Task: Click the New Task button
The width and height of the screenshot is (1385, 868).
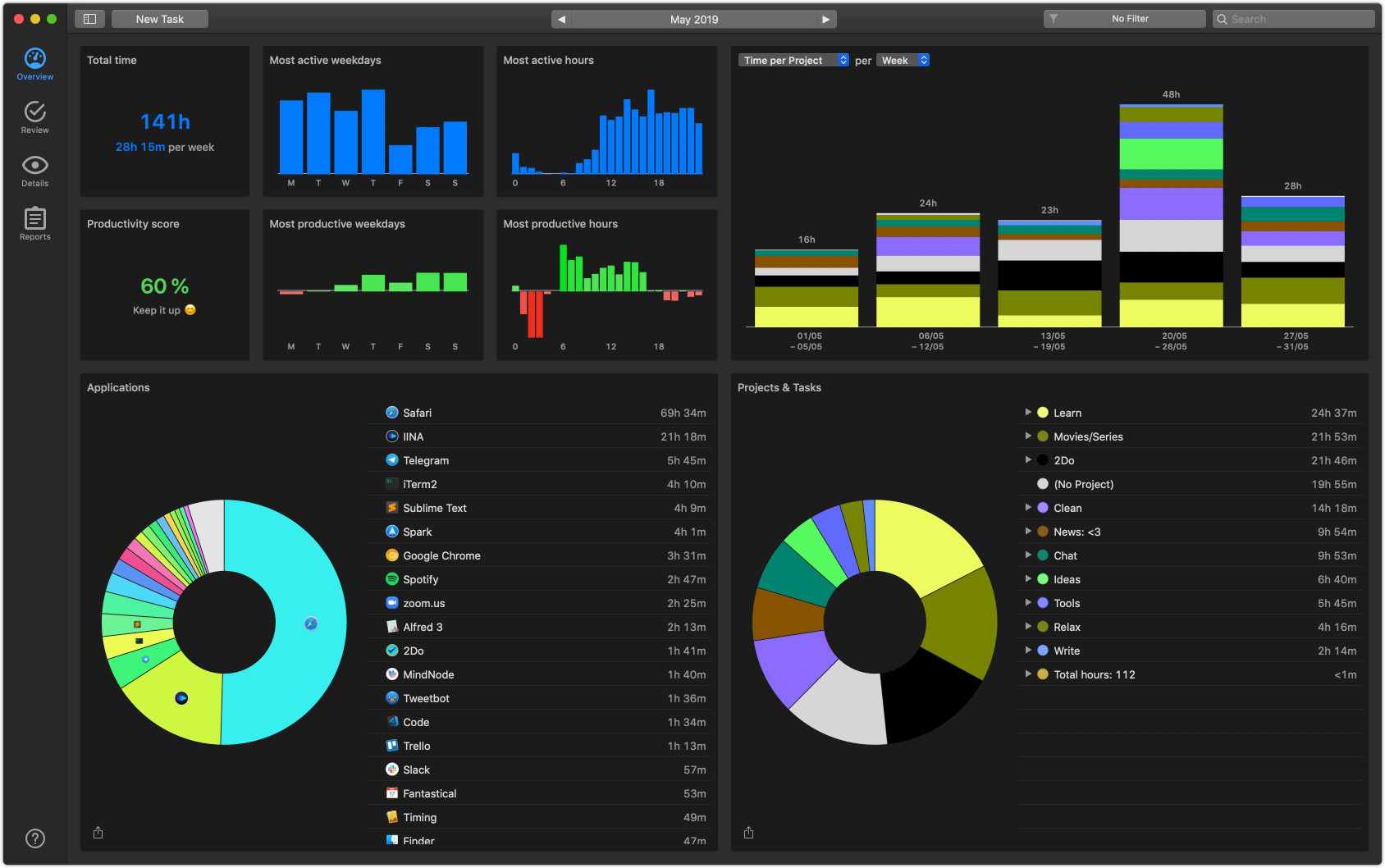Action: coord(160,19)
